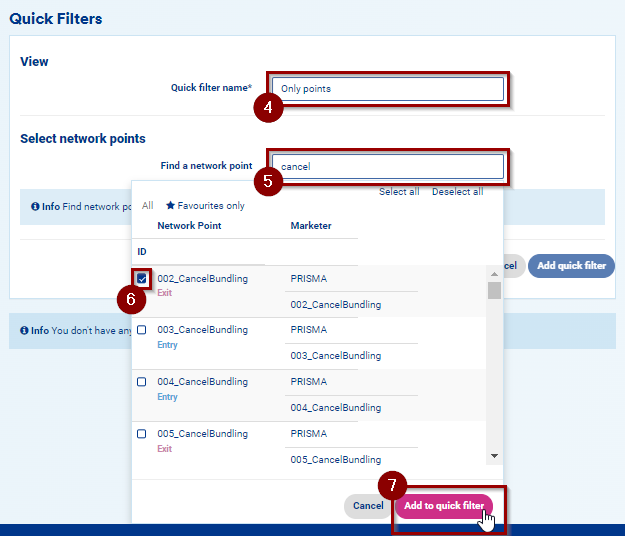This screenshot has height=536, width=625.
Task: Show Favourites only network points
Action: (x=210, y=206)
